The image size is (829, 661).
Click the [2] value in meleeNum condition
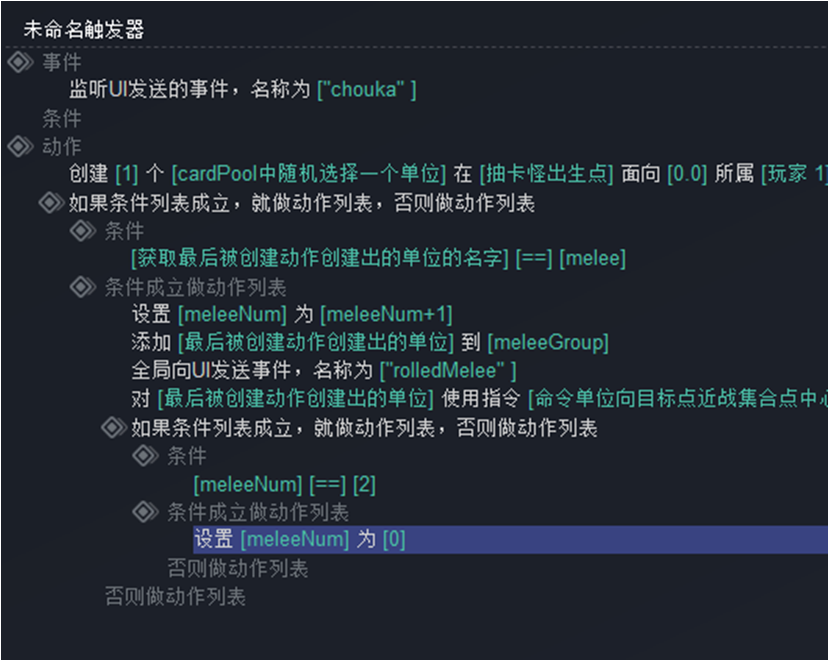click(x=364, y=484)
